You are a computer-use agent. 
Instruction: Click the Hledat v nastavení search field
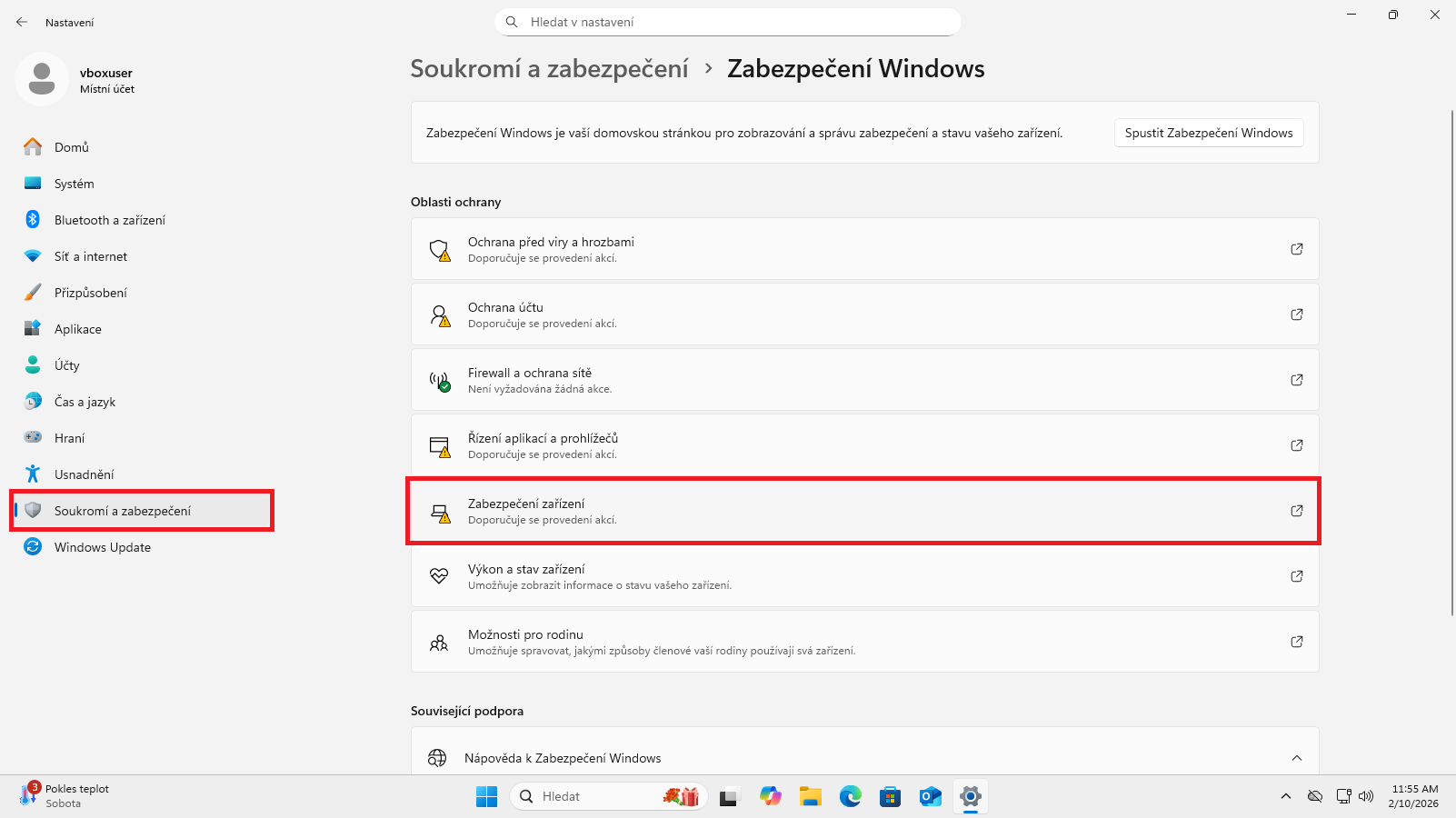coord(727,21)
